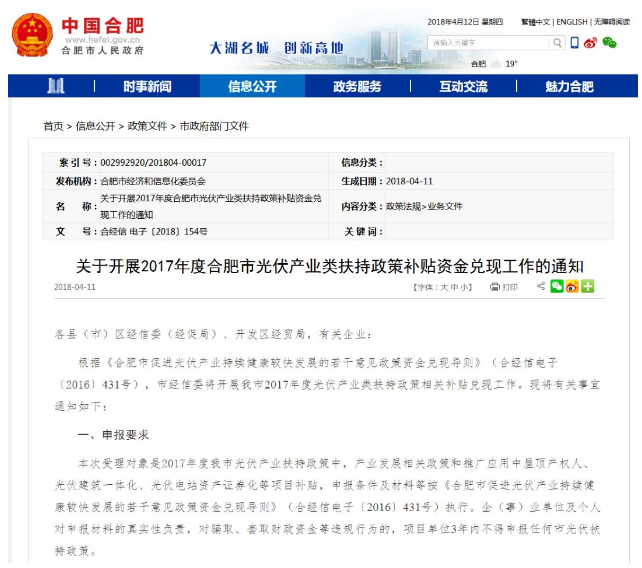Screen dimensions: 642x568
Task: Click the printer icon to print
Action: [x=494, y=287]
